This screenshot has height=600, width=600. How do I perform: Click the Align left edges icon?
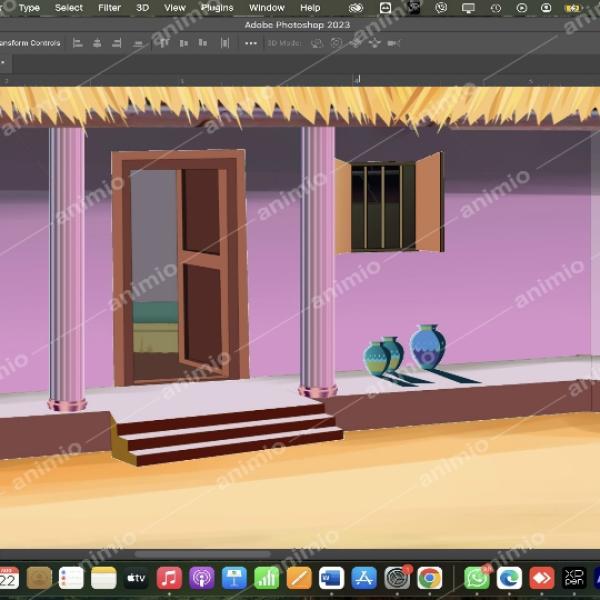(x=78, y=43)
